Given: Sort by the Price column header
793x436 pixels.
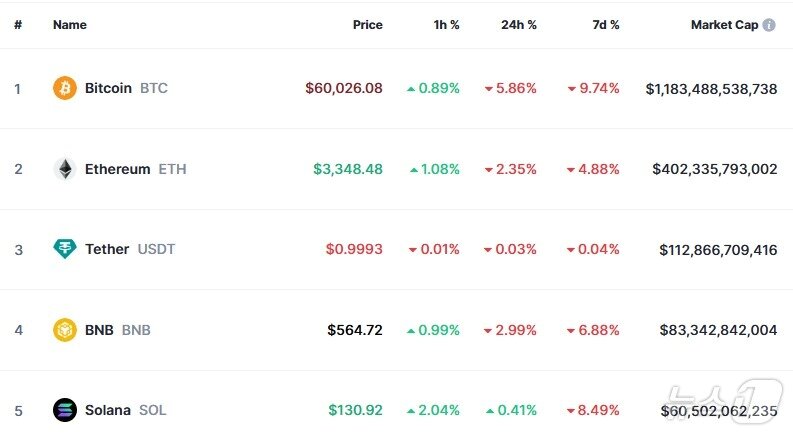Looking at the screenshot, I should [367, 25].
